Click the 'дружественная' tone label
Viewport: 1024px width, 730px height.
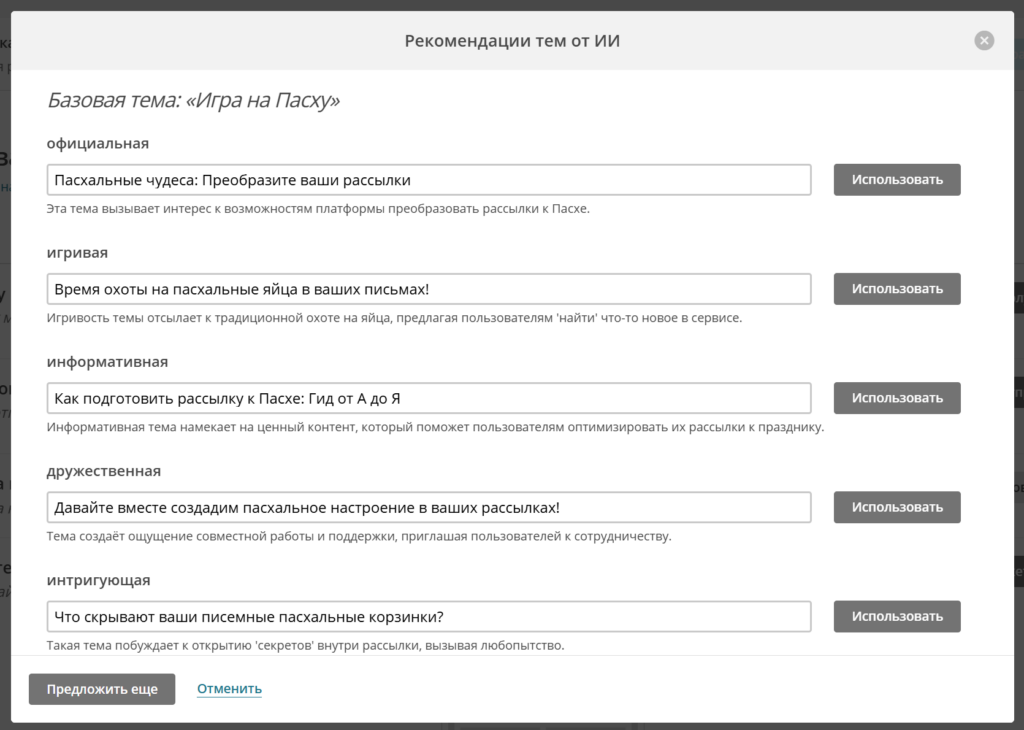[104, 470]
